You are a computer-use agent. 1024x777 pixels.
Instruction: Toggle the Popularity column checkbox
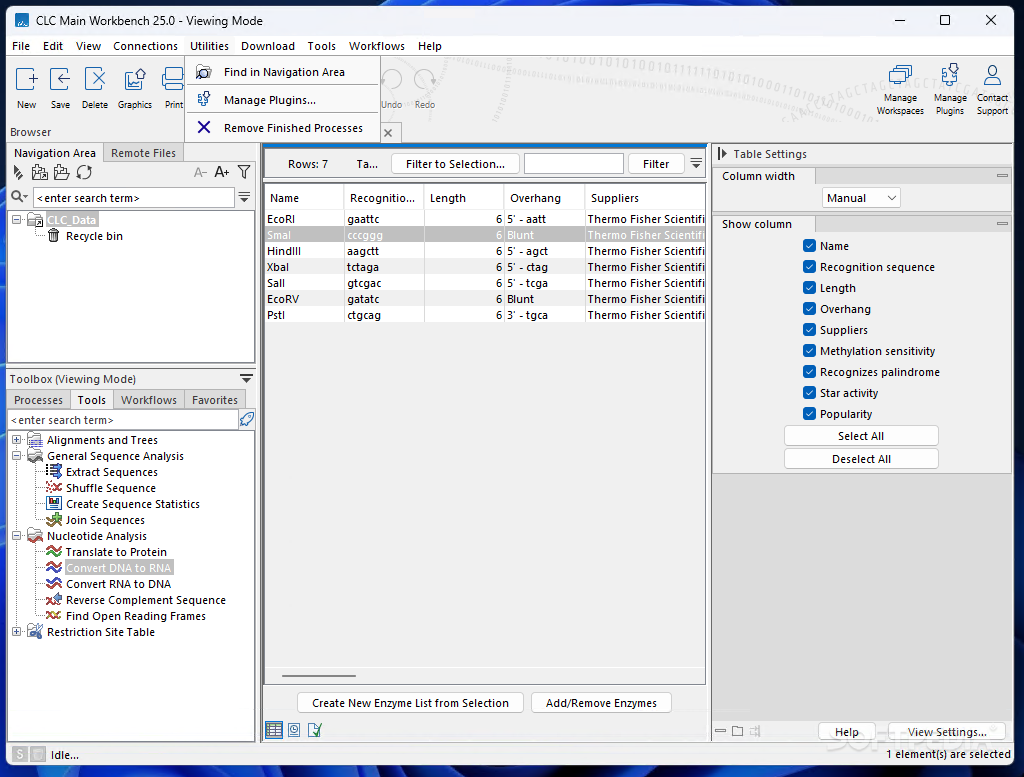click(x=809, y=413)
